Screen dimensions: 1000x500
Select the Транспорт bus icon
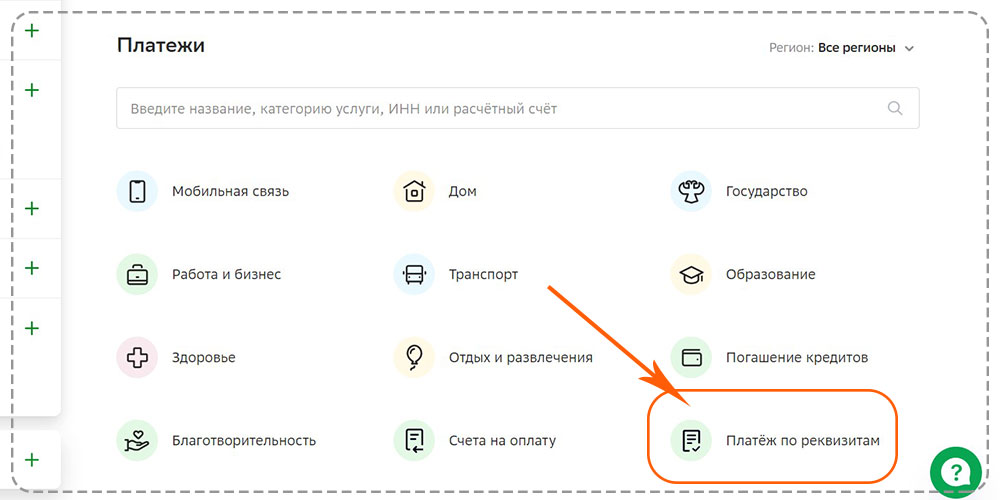(414, 274)
